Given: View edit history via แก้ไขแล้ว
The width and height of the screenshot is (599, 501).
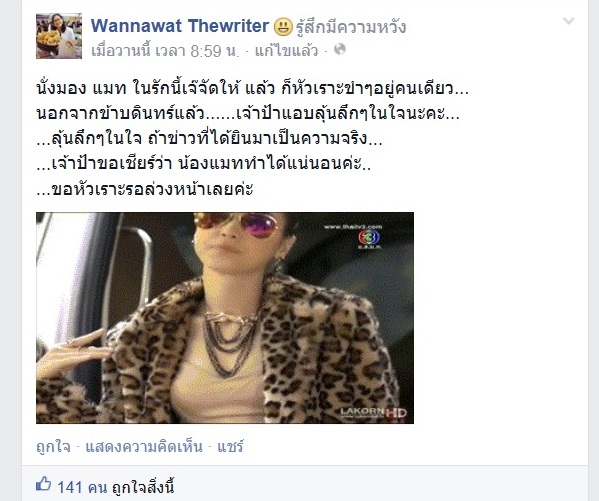Looking at the screenshot, I should (286, 50).
